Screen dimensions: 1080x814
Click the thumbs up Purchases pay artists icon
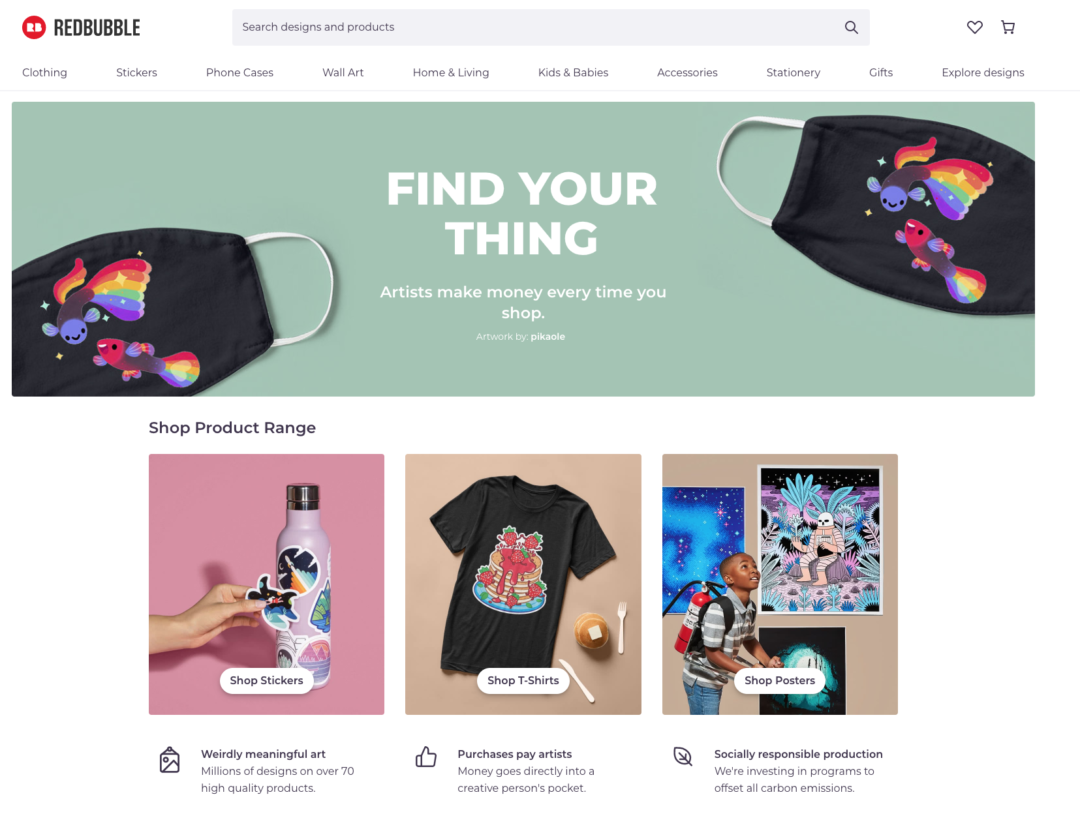click(426, 757)
